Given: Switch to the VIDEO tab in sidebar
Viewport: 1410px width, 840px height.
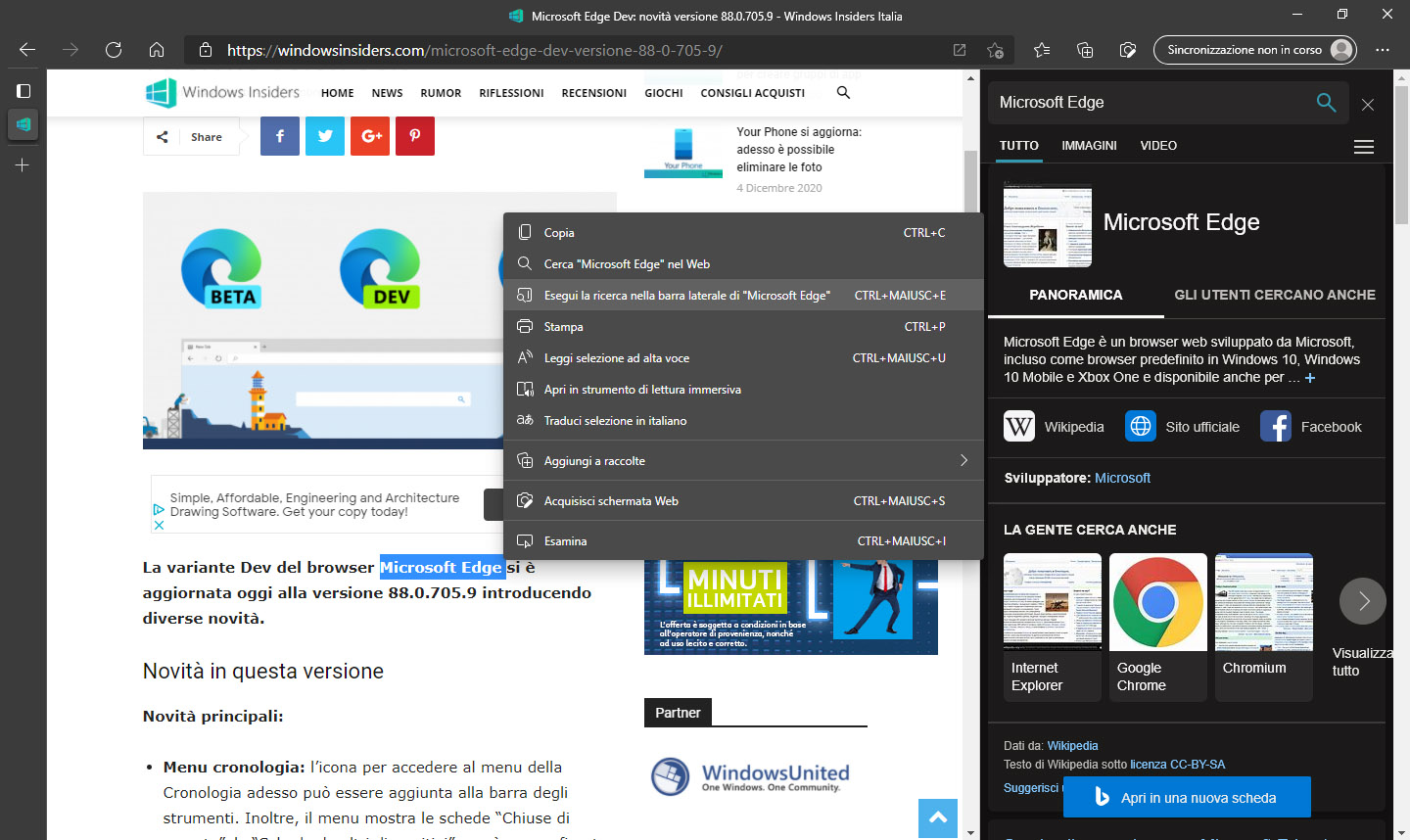Looking at the screenshot, I should (1158, 146).
